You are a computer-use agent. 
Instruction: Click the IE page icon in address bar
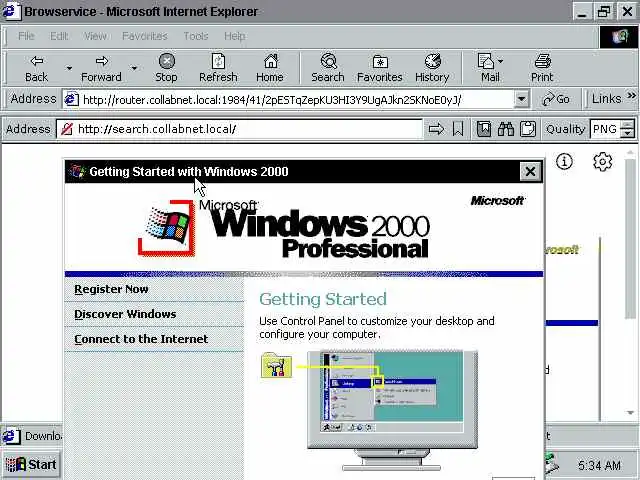tap(71, 99)
